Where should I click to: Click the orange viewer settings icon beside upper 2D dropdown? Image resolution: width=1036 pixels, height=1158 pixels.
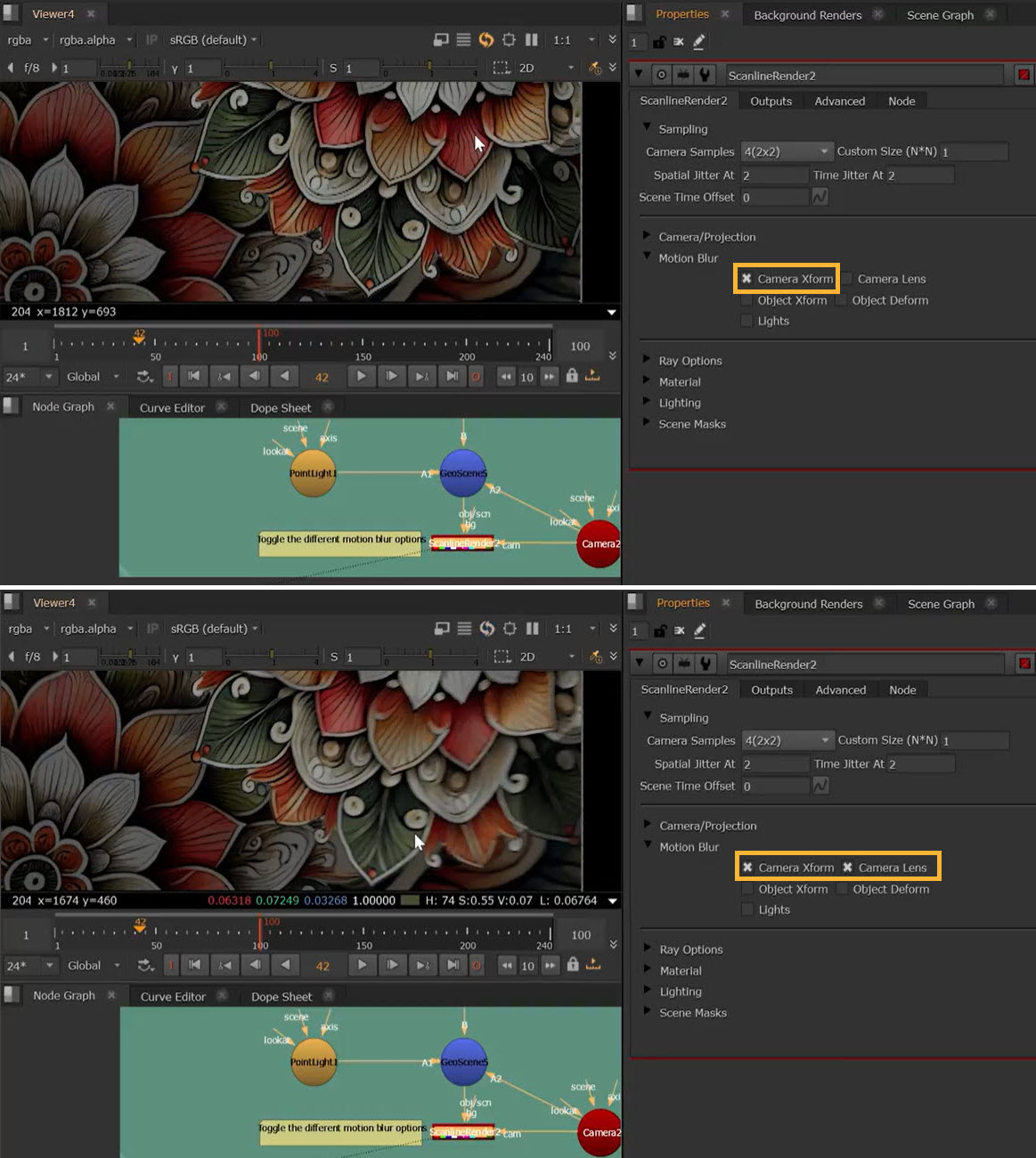pos(596,68)
